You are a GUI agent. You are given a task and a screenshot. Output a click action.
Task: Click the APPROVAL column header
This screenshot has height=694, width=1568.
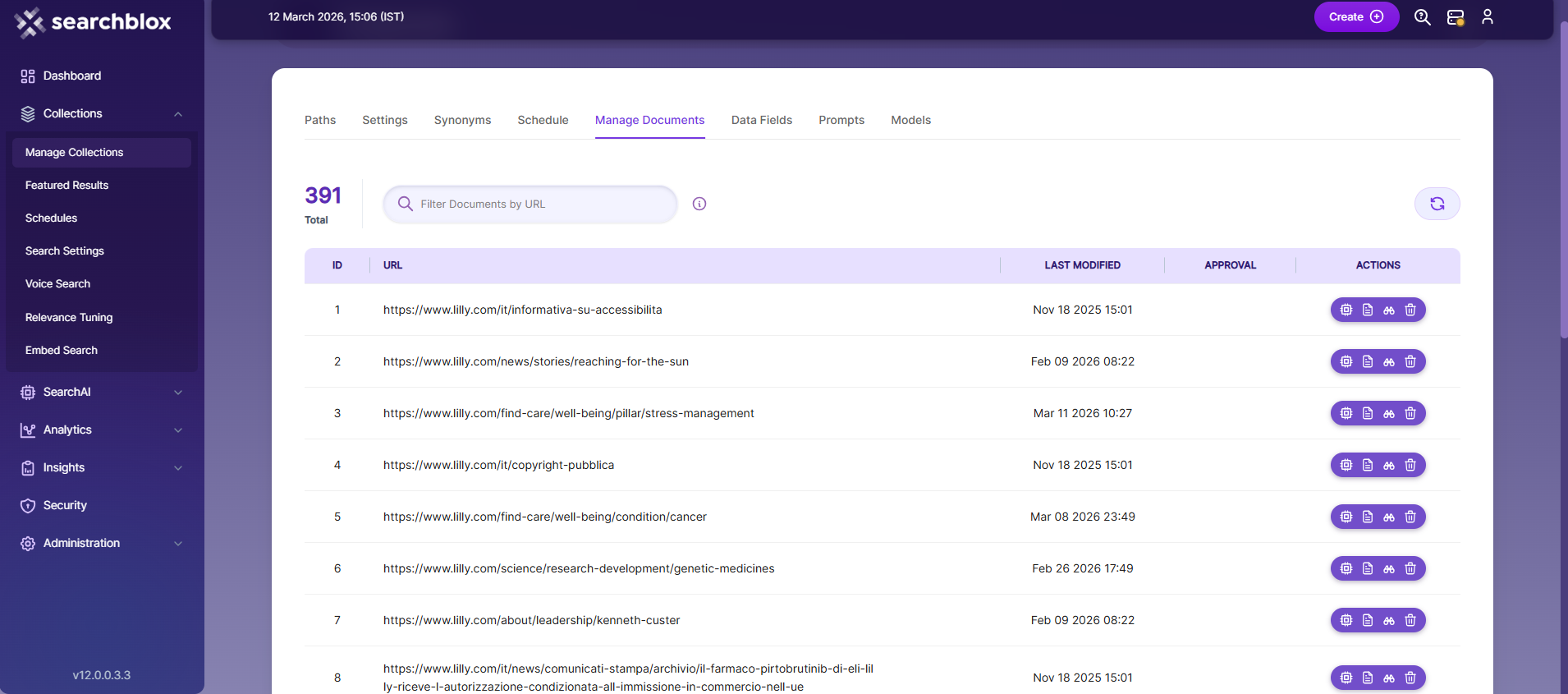click(1230, 265)
